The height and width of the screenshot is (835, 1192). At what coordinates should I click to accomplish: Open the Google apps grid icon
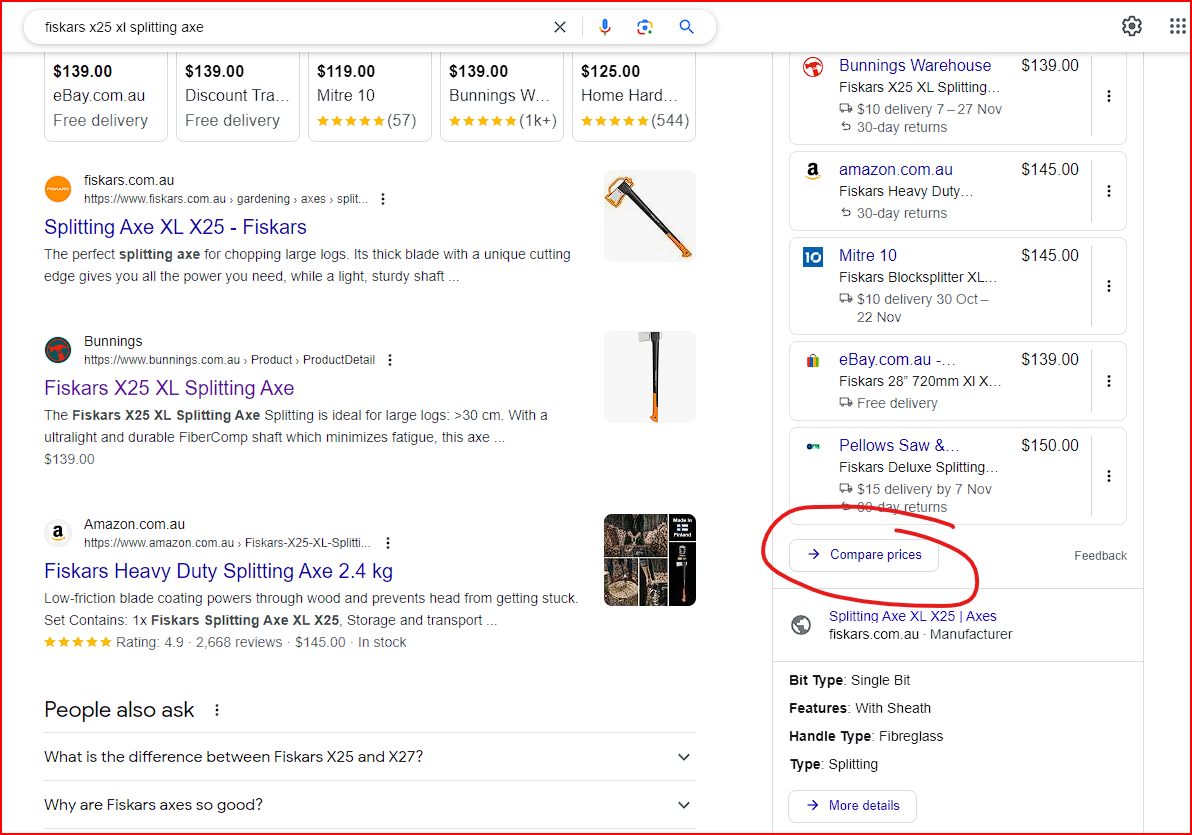pos(1177,27)
